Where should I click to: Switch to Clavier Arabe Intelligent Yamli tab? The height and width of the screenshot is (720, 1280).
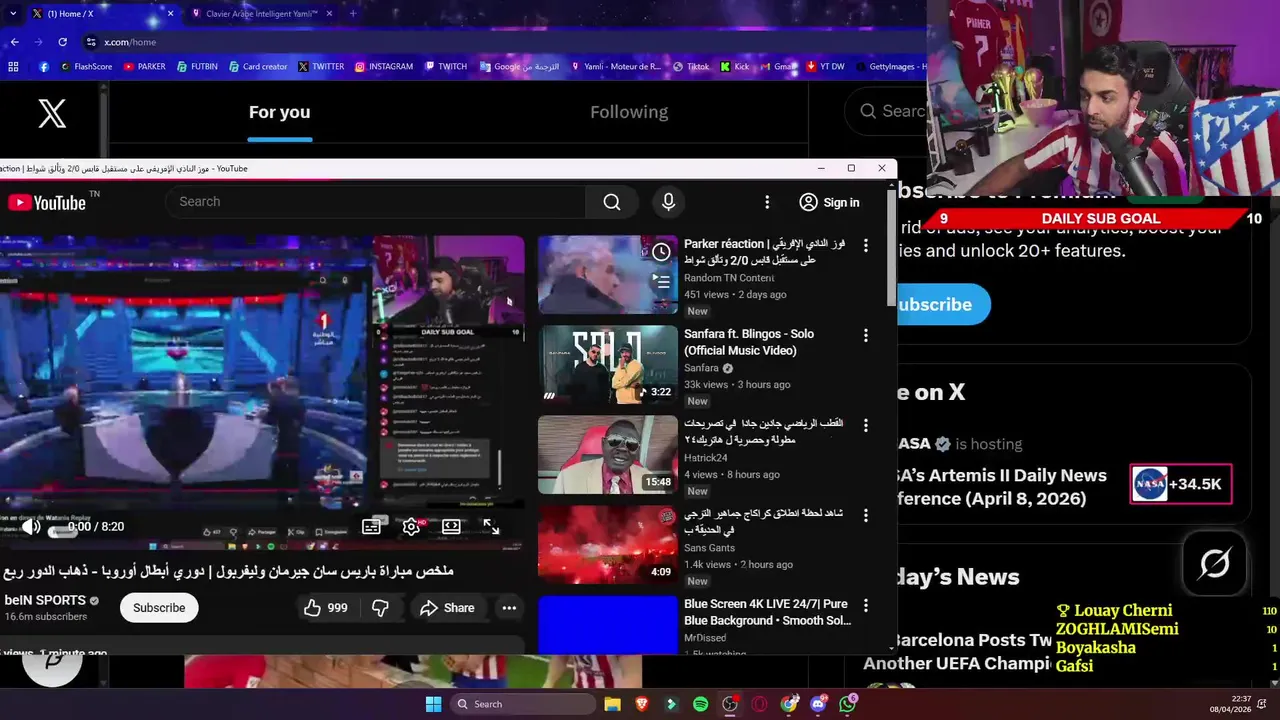pos(261,14)
